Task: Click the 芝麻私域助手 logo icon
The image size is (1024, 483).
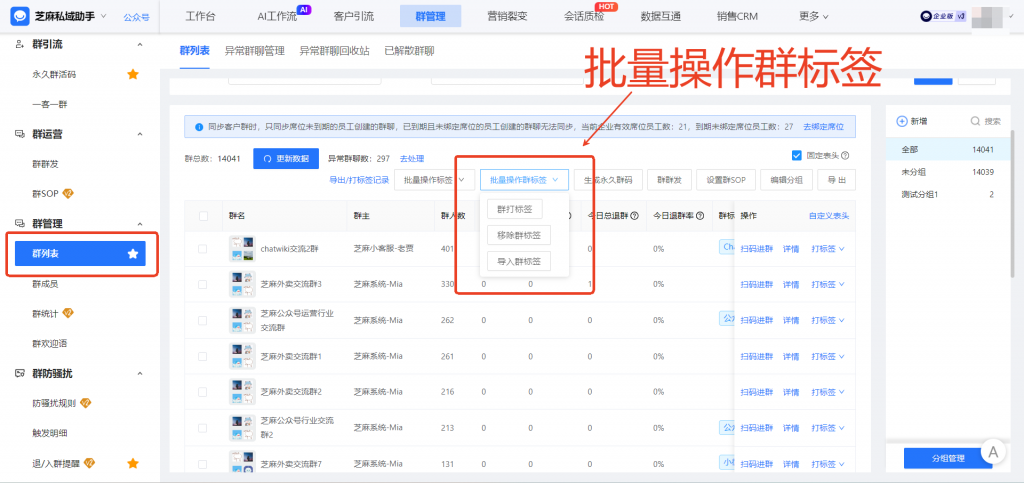Action: 20,16
